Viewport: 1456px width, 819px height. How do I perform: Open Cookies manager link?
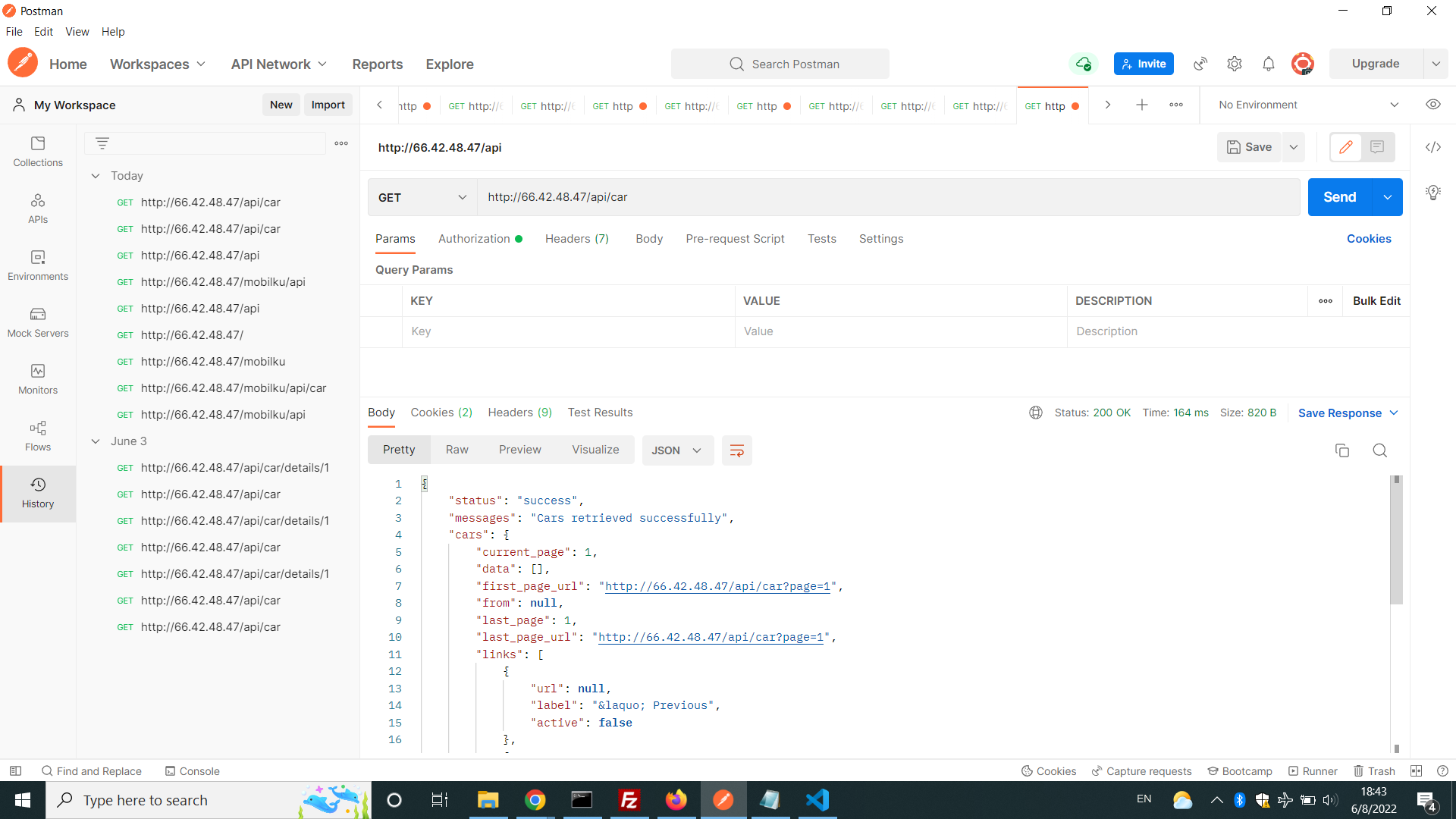click(1368, 238)
